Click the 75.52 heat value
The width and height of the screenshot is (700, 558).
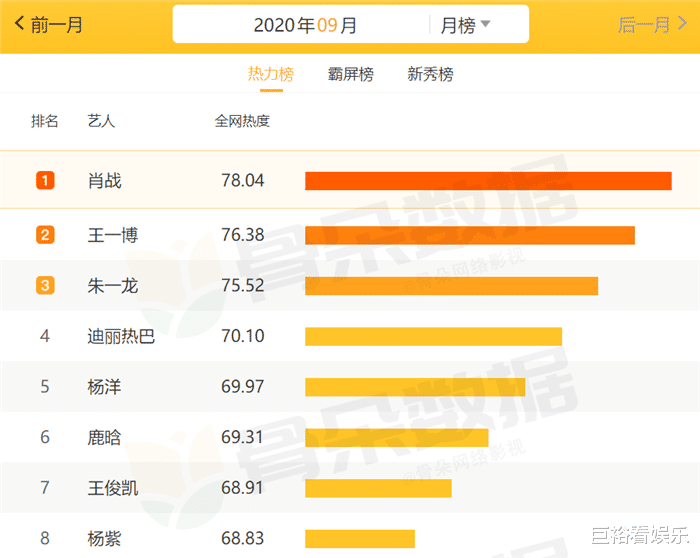pyautogui.click(x=243, y=285)
